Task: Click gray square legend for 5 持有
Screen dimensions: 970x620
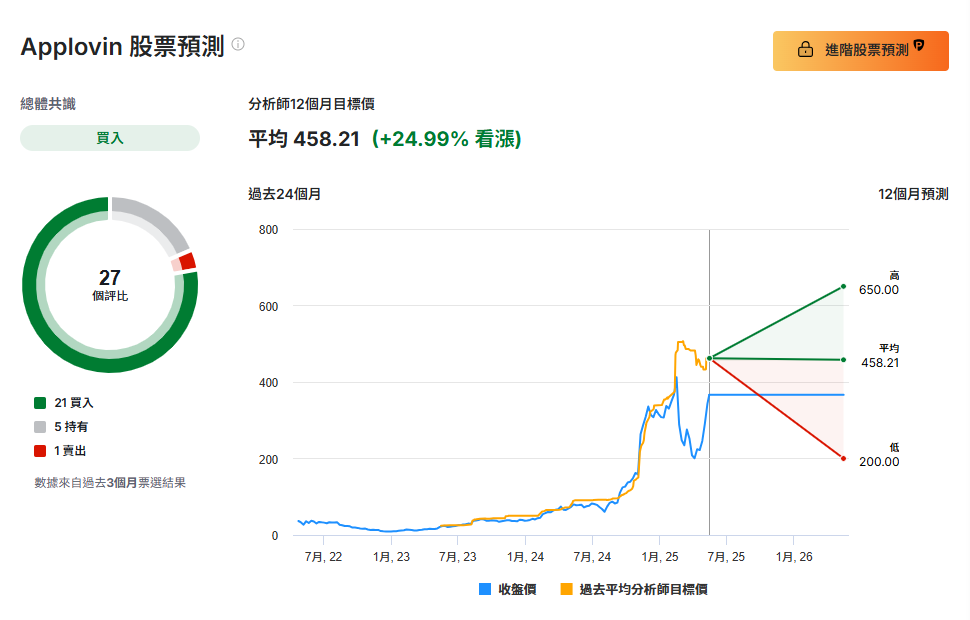Action: 40,427
